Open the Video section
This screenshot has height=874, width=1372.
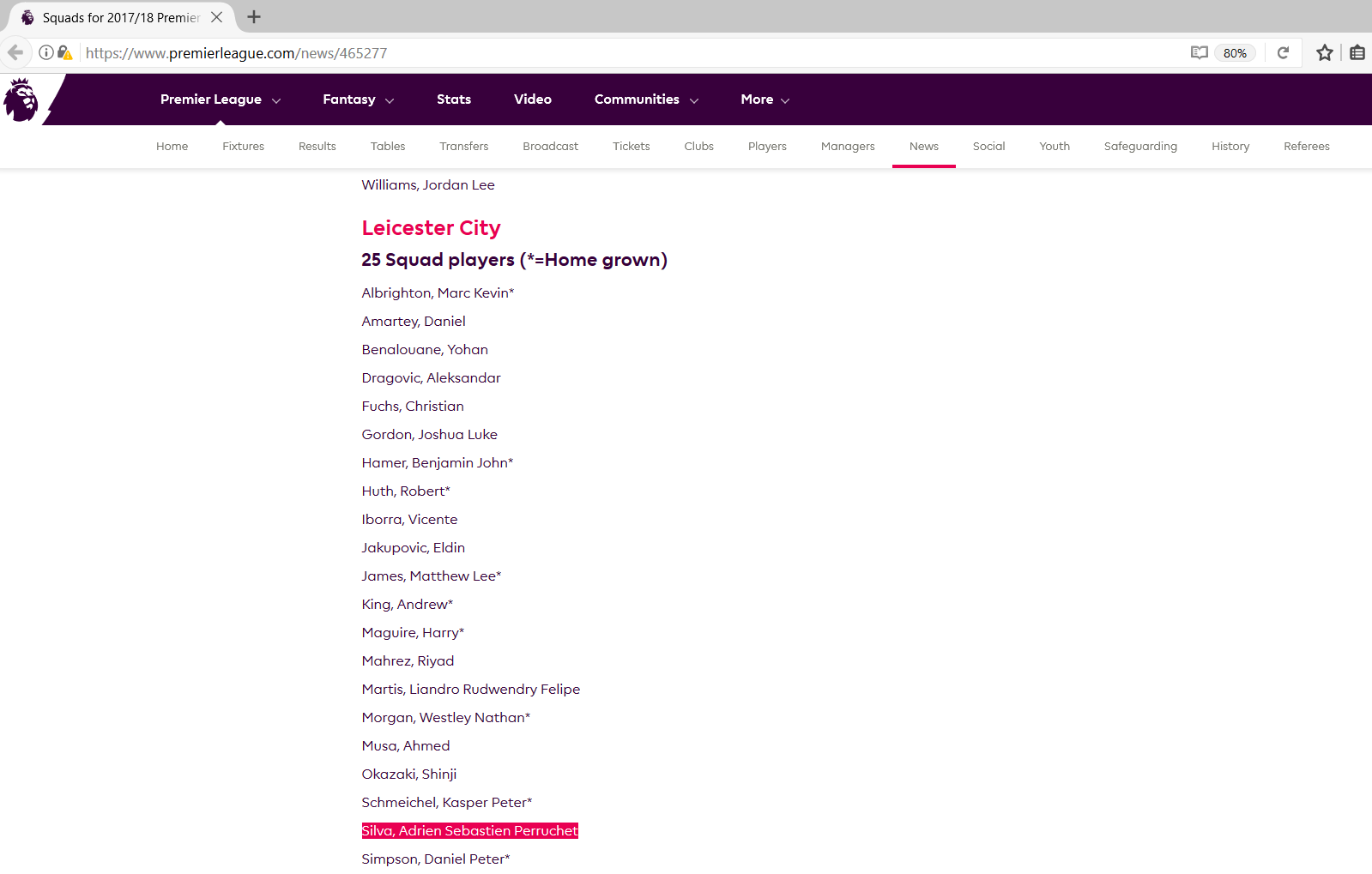click(533, 99)
